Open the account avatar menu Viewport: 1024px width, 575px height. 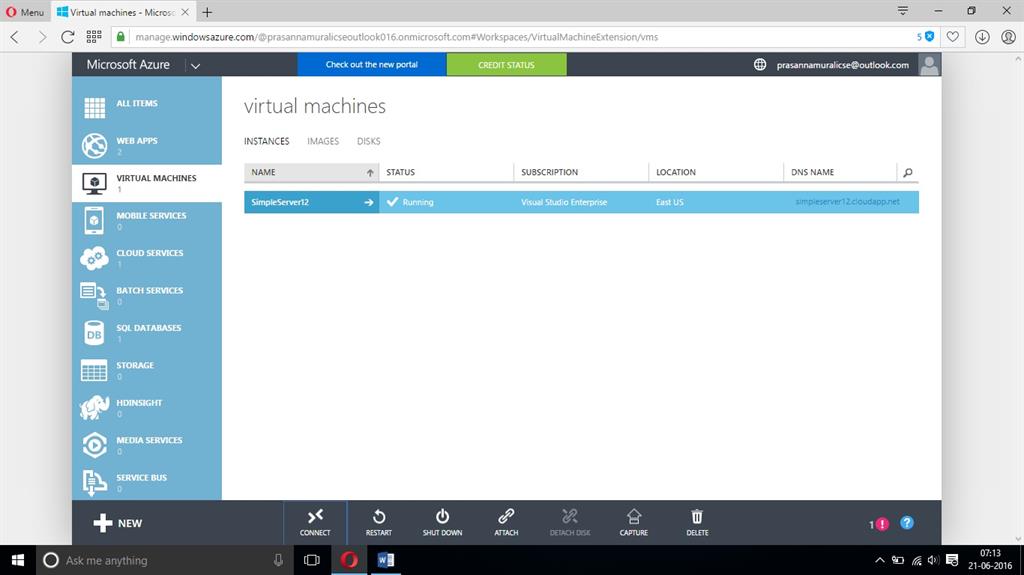929,65
